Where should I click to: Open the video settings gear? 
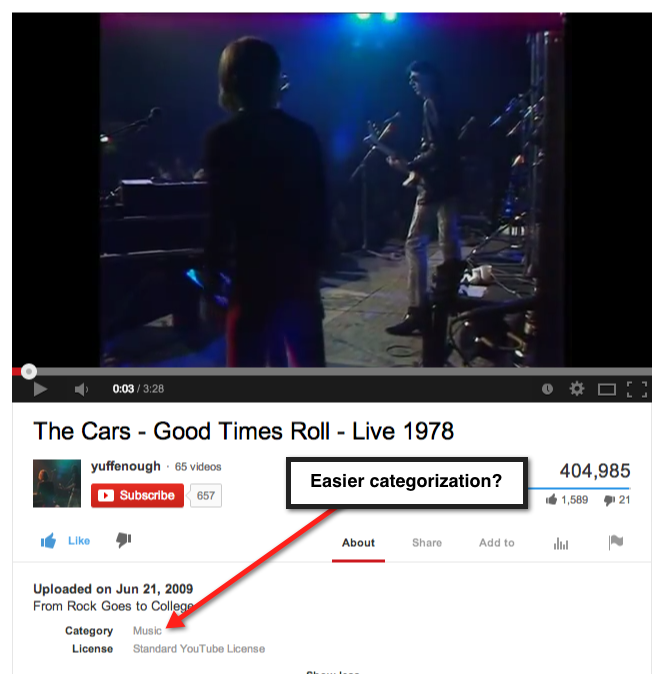[x=577, y=389]
